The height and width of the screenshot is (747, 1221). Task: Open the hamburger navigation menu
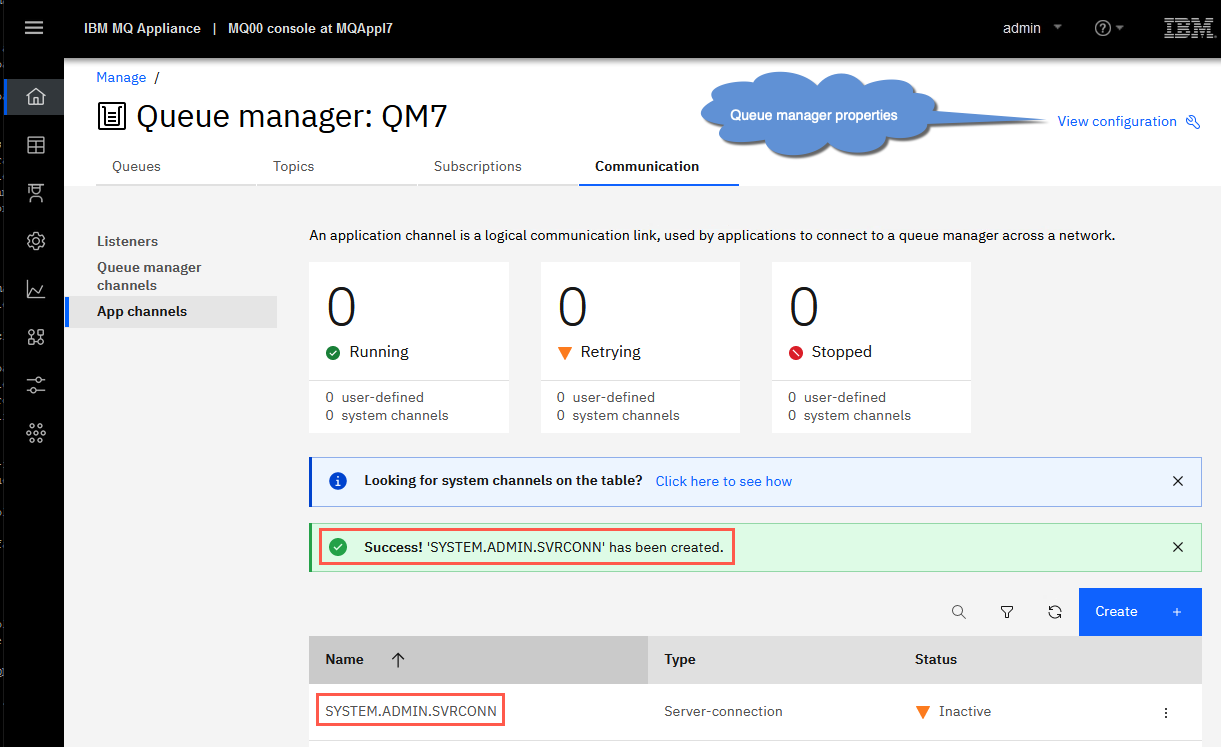pos(34,28)
